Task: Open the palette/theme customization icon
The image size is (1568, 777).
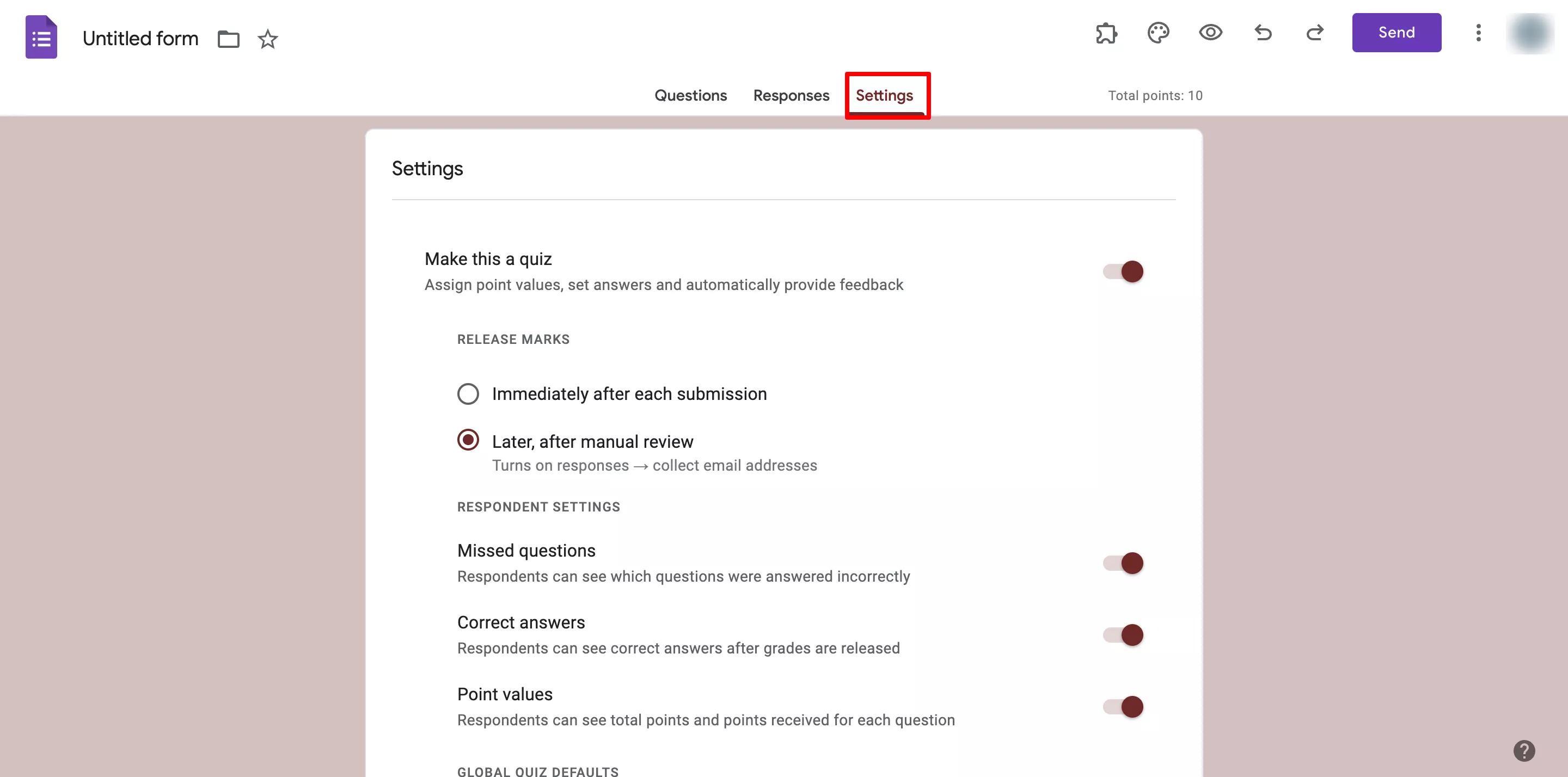Action: coord(1158,33)
